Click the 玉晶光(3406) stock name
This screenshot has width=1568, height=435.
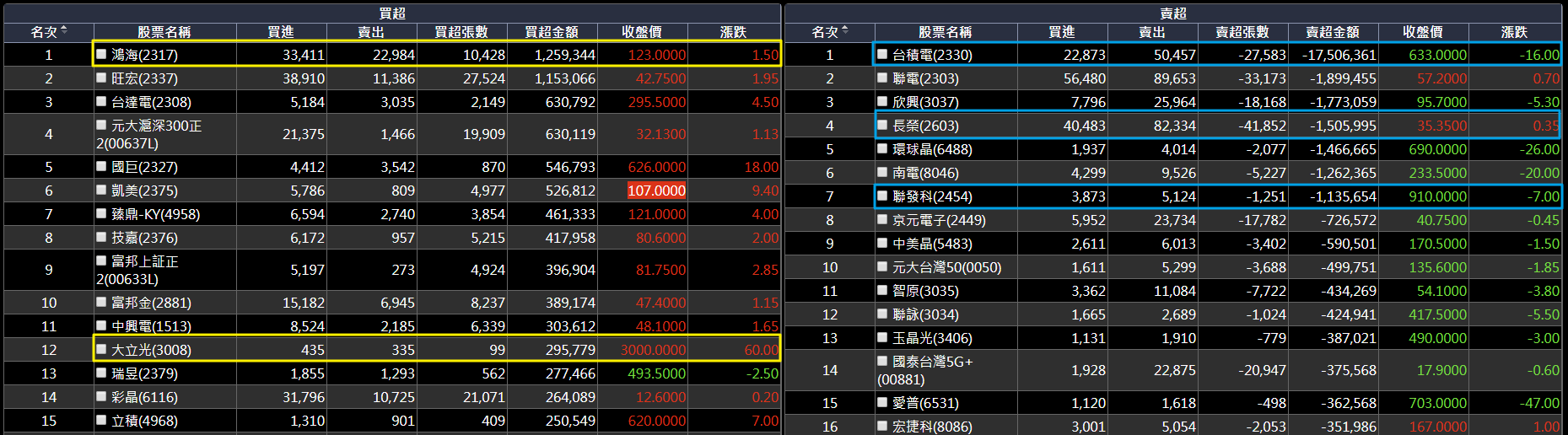932,337
